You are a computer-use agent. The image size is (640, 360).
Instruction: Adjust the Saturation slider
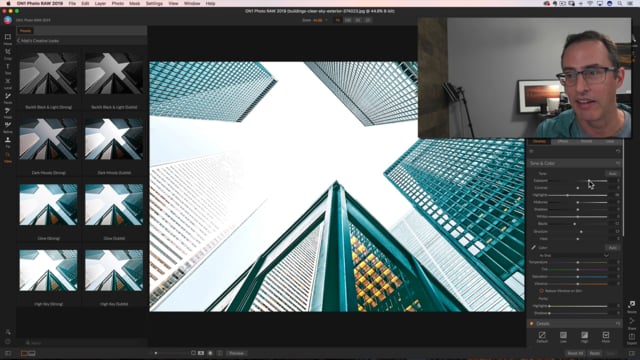[x=578, y=277]
